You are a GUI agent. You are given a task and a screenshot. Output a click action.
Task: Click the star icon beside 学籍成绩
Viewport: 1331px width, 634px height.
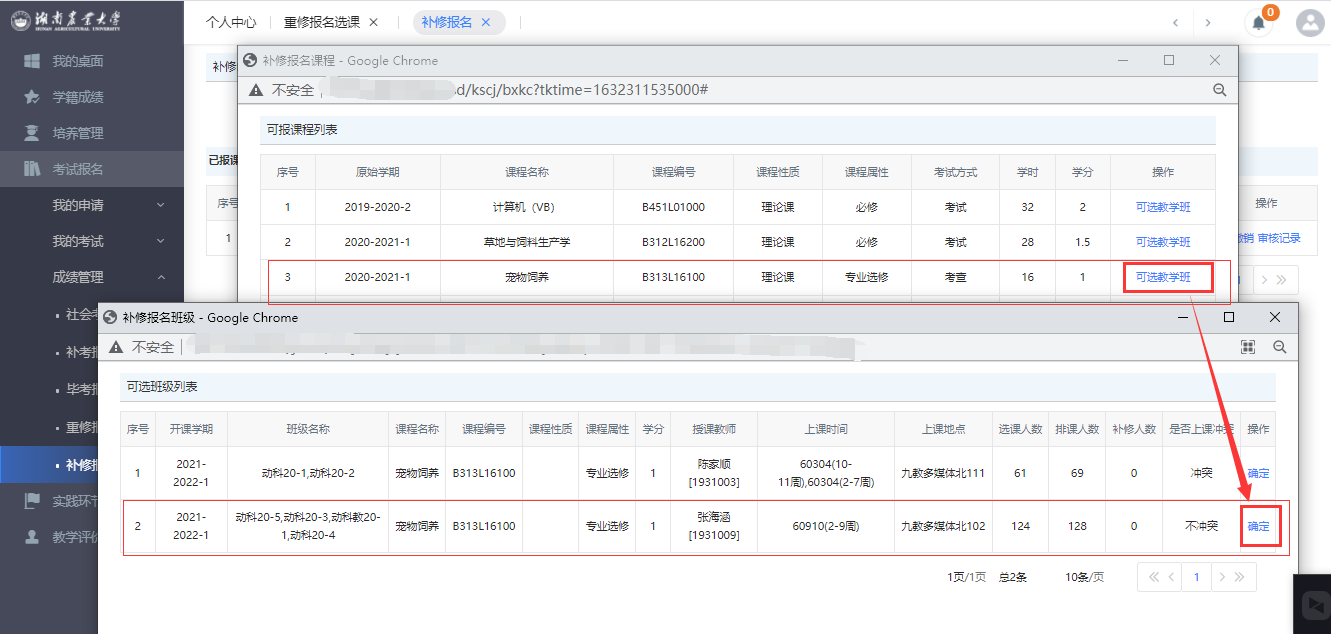pos(31,98)
